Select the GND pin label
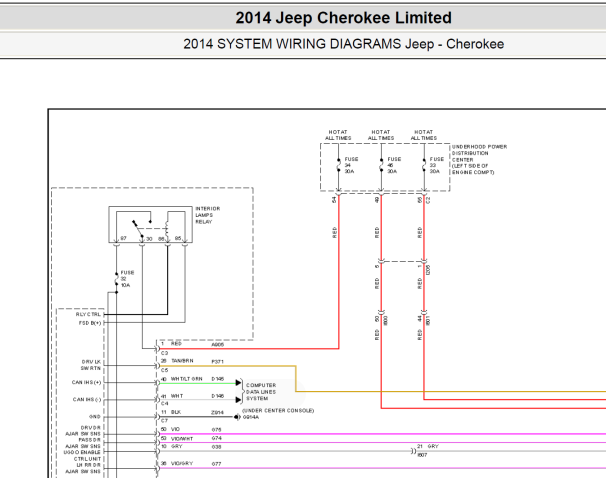Screen dimensions: 606x478 coord(95,417)
